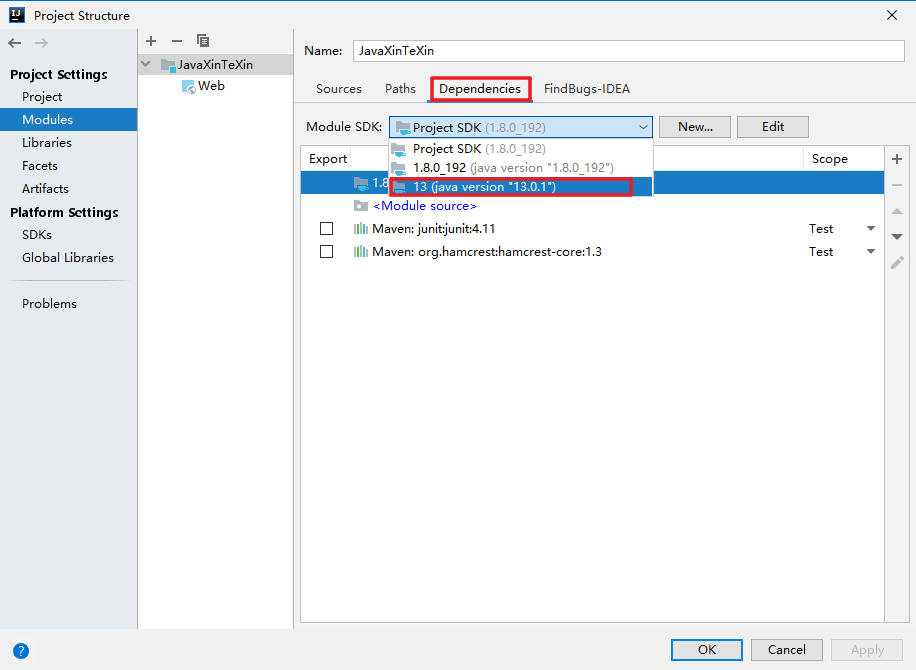916x670 pixels.
Task: Switch to the Paths tab
Action: [x=400, y=89]
